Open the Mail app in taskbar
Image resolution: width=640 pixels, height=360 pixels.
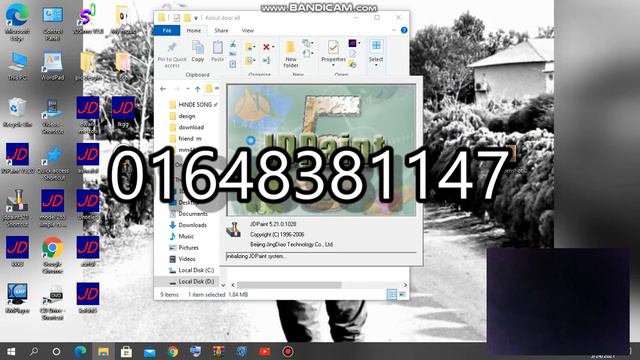click(x=149, y=351)
